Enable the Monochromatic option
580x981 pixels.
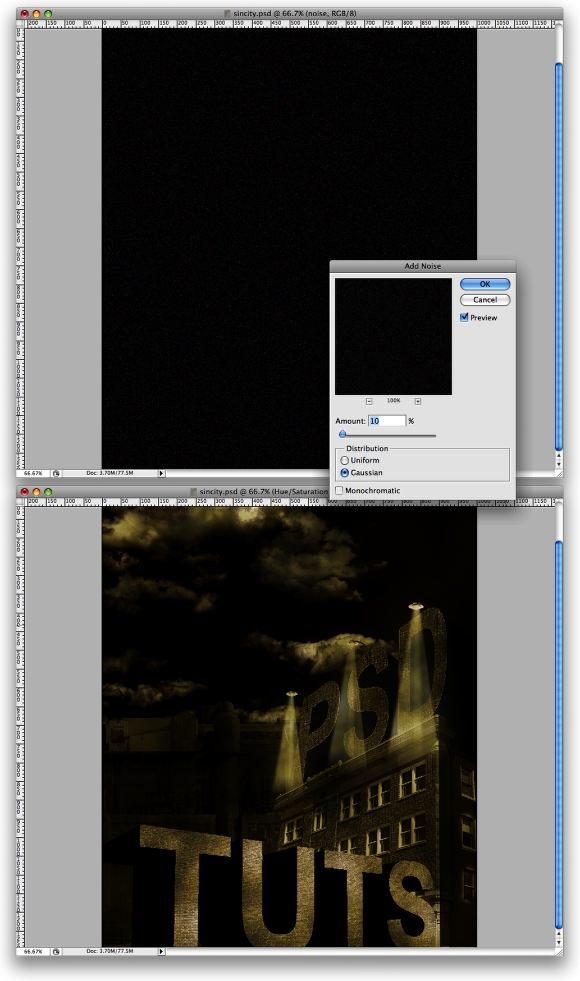[339, 490]
